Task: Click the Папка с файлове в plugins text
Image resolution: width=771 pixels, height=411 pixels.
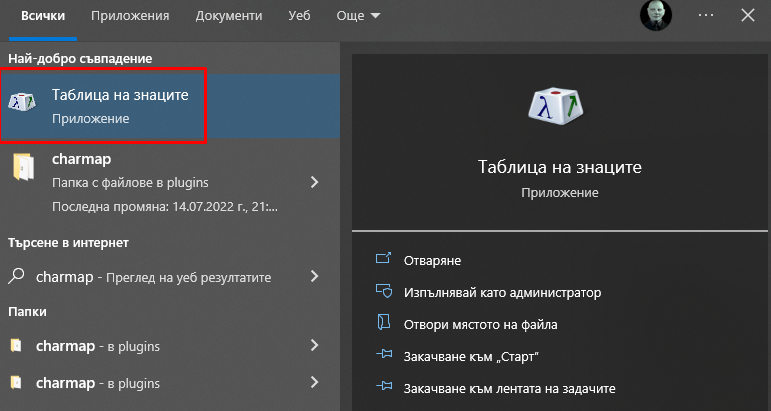Action: (130, 183)
